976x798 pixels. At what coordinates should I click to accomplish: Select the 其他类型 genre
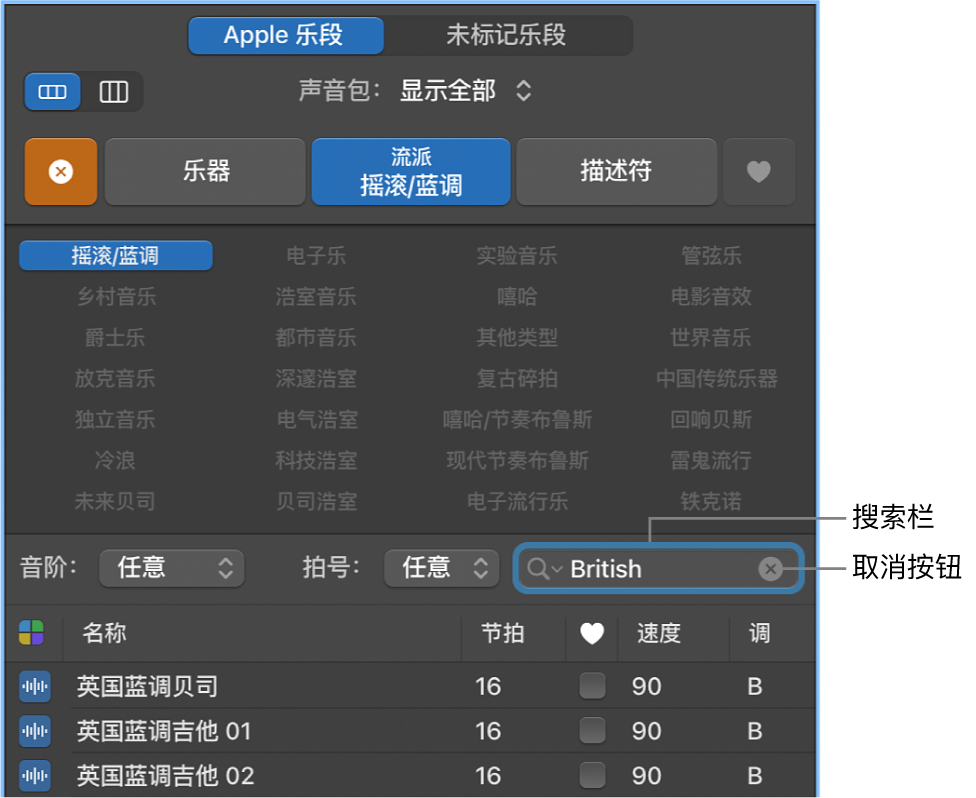coord(517,338)
